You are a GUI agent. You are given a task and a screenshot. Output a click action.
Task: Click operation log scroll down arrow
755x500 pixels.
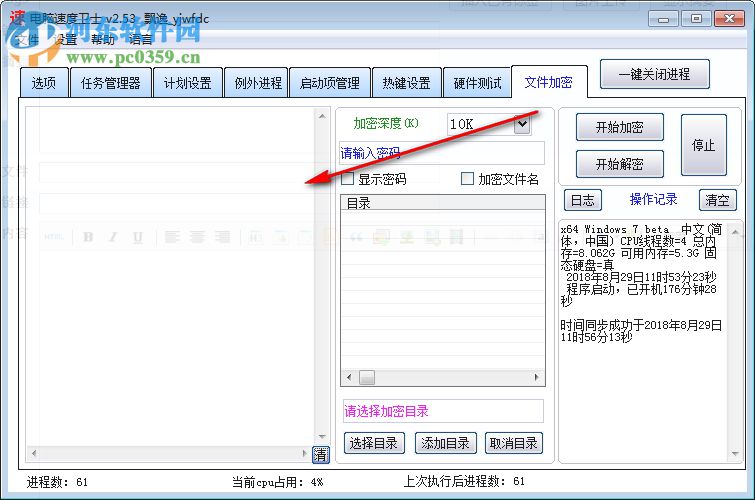[735, 453]
